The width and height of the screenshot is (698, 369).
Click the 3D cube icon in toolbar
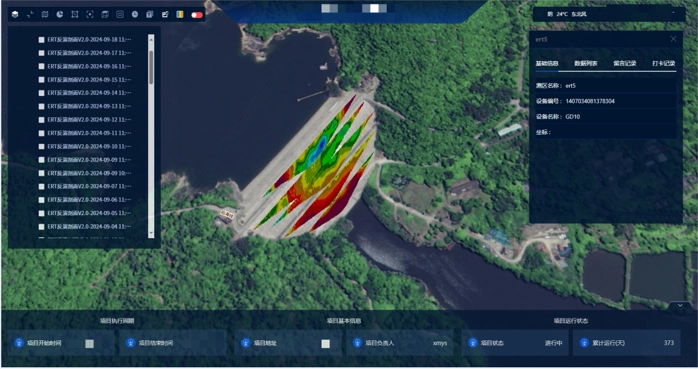click(15, 14)
